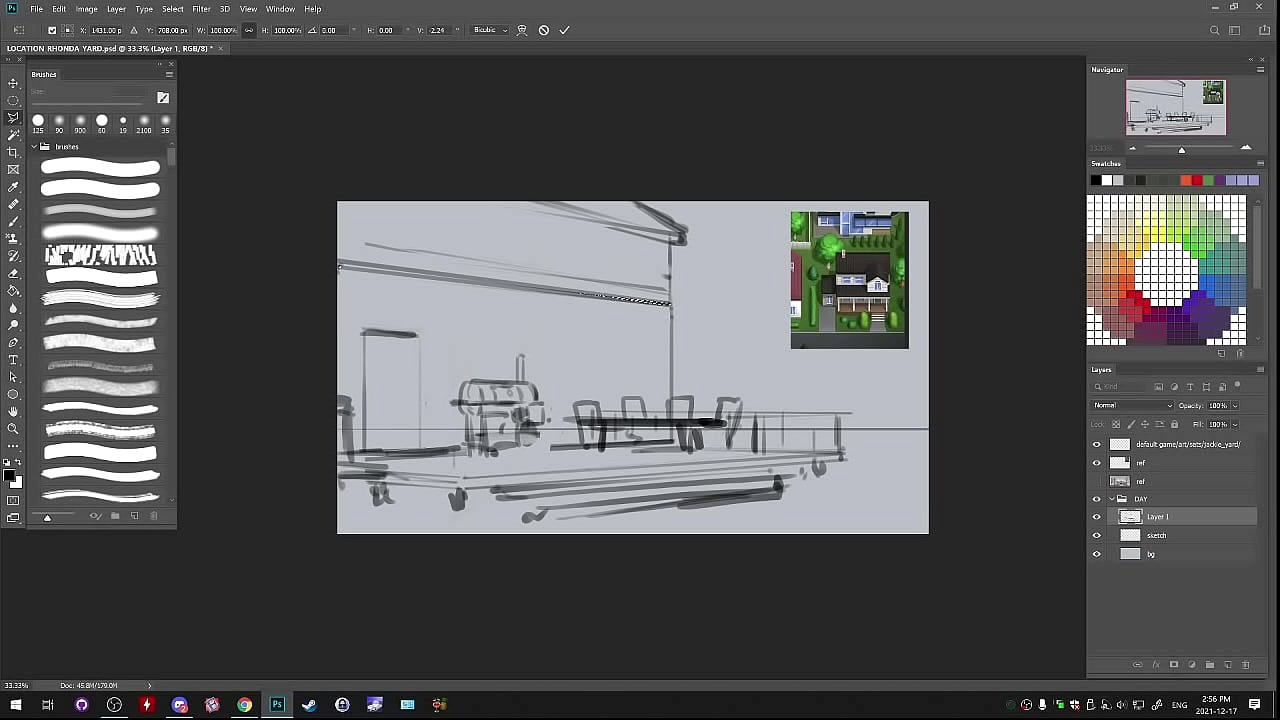Viewport: 1280px width, 720px height.
Task: Click the delete layer trash icon
Action: [1245, 664]
